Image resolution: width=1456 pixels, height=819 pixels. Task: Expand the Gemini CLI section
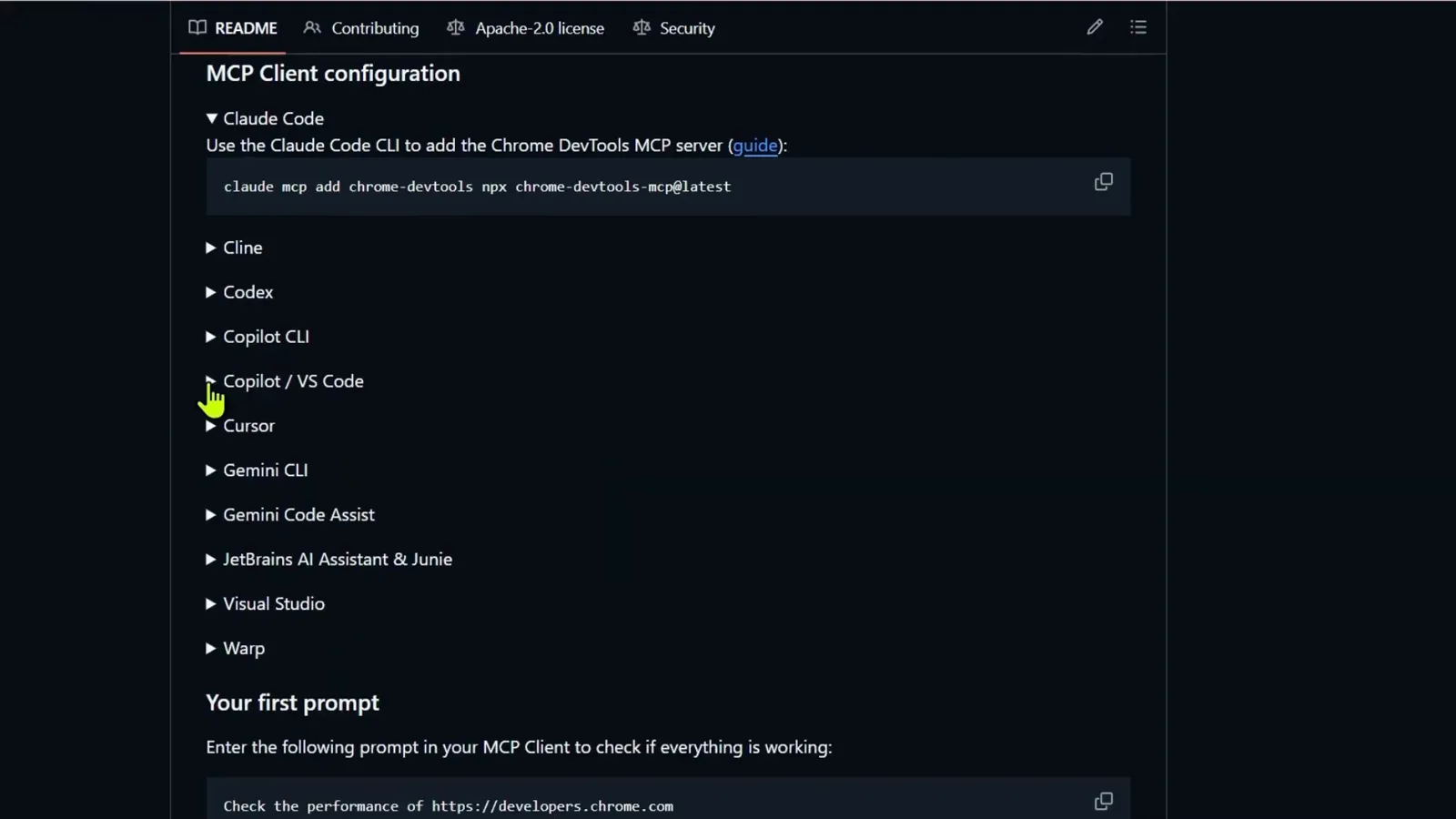[x=258, y=470]
